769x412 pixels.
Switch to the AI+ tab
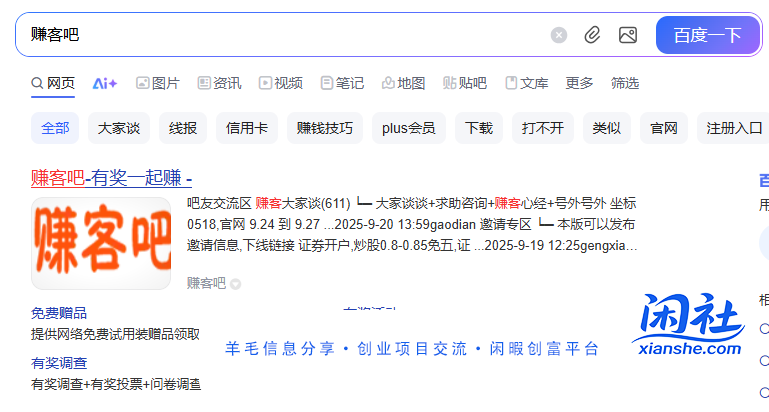coord(105,83)
